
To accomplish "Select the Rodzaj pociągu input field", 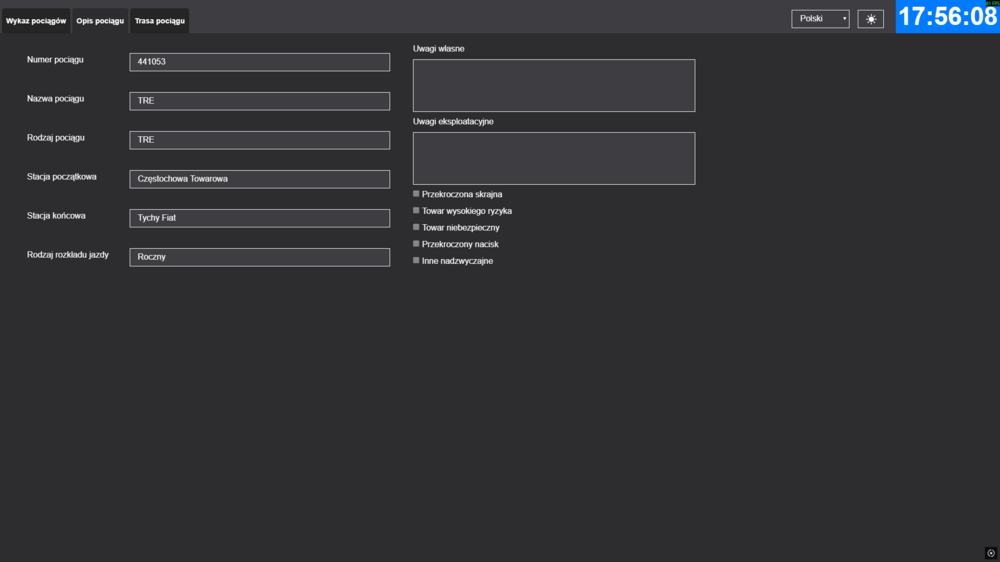I will 259,140.
